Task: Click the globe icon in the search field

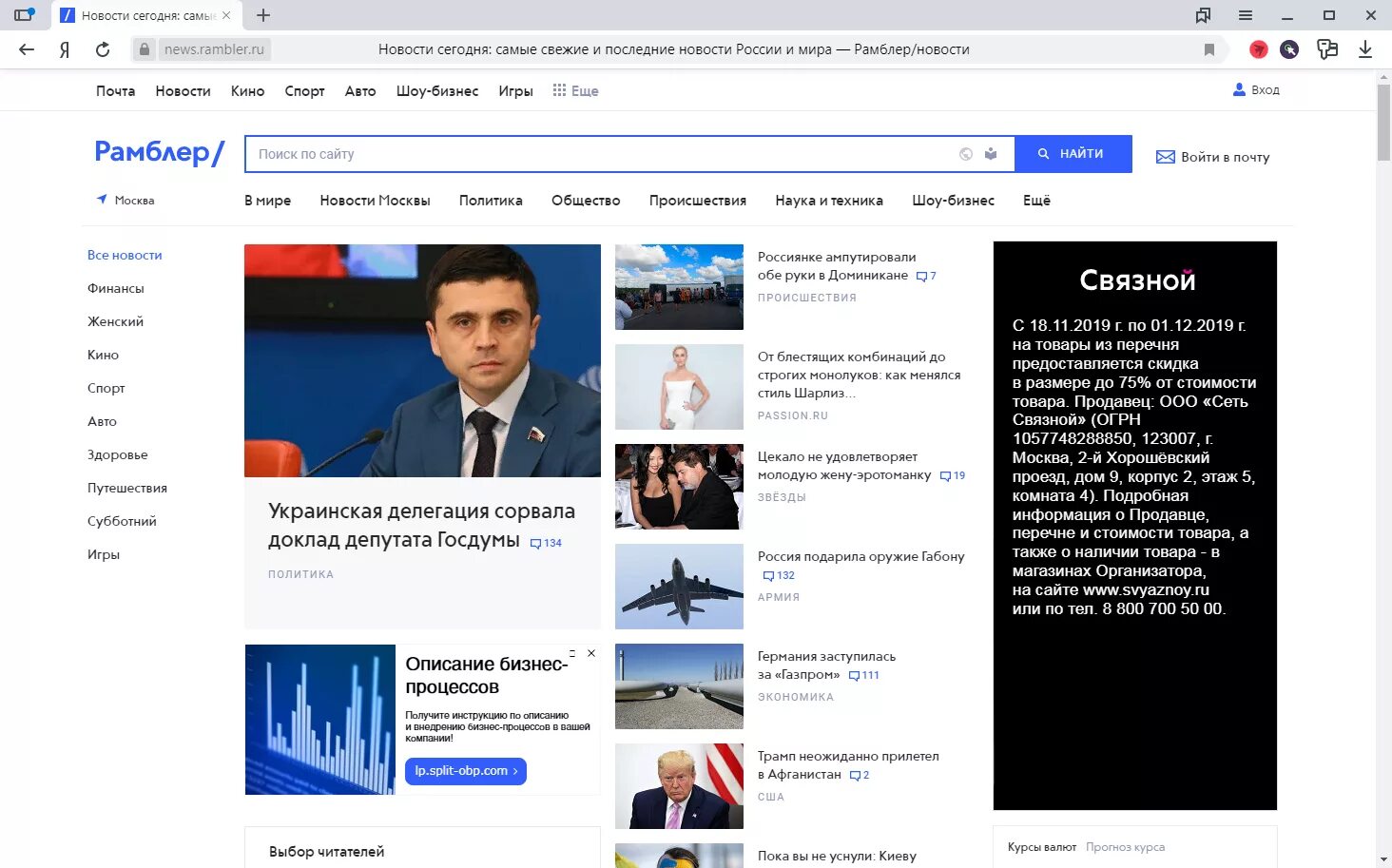Action: click(966, 154)
